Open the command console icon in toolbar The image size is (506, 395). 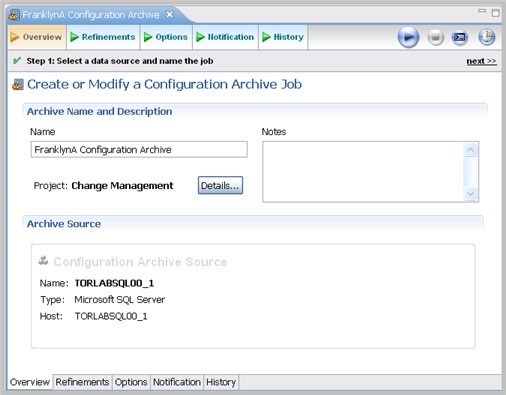[460, 37]
